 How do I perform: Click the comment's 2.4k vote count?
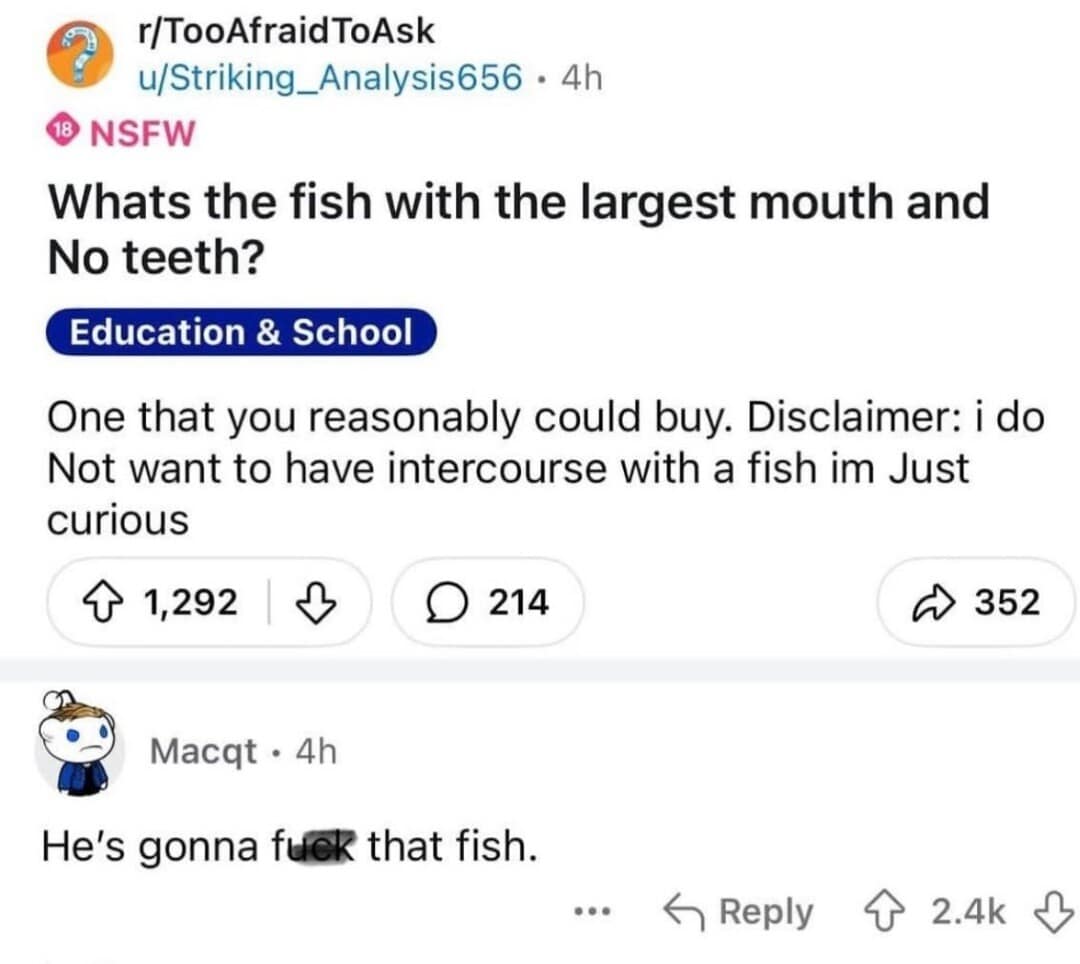click(x=968, y=911)
